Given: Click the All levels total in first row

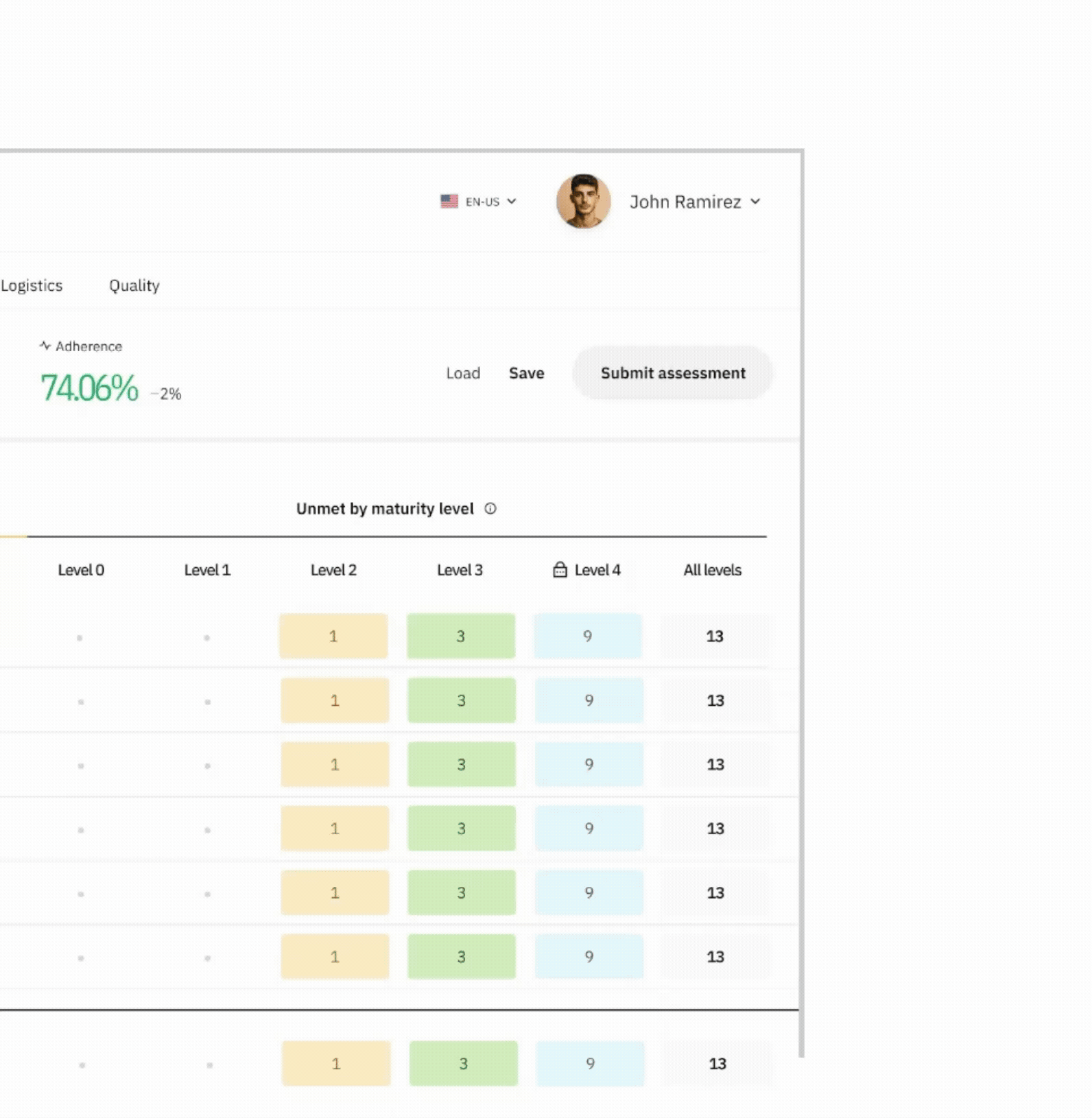Looking at the screenshot, I should click(x=715, y=637).
